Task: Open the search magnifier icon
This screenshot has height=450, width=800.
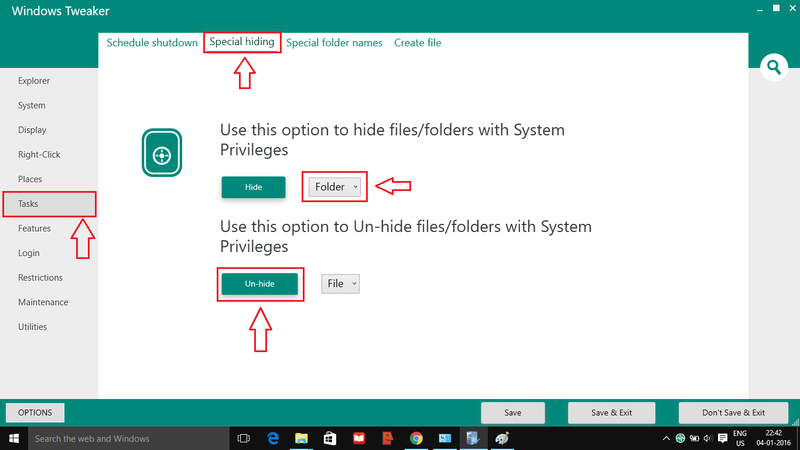Action: [774, 67]
